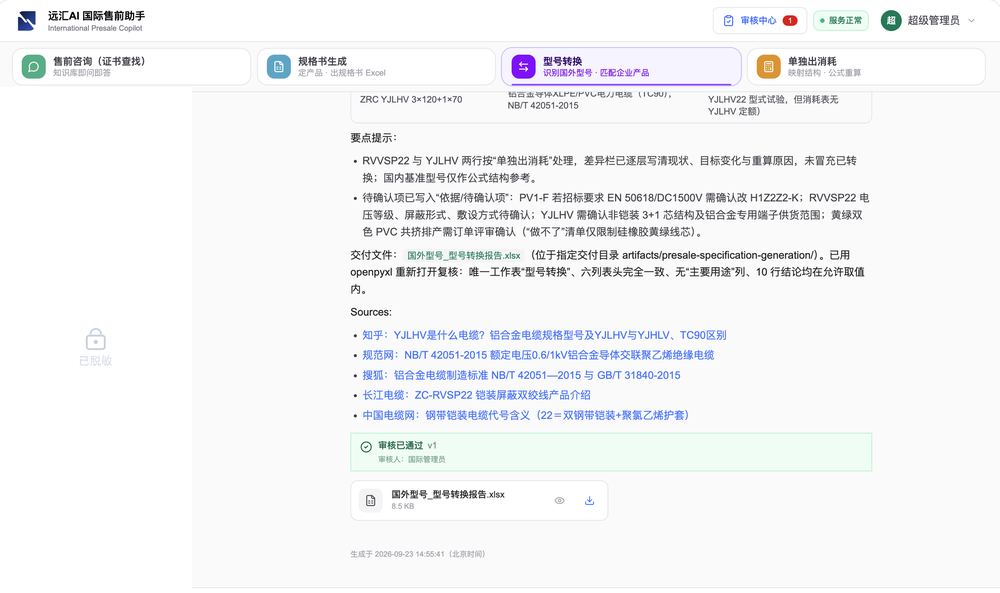Switch to the 规格书生成 tab
The height and width of the screenshot is (593, 1000).
[x=376, y=66]
